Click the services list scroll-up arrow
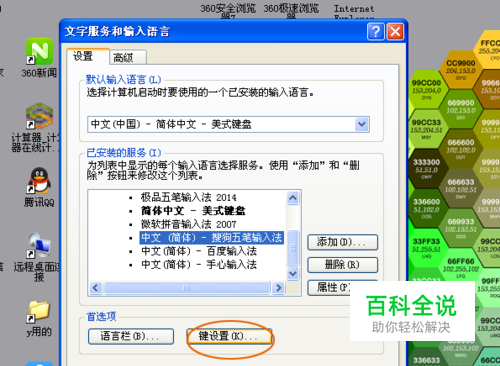The width and height of the screenshot is (500, 366). pyautogui.click(x=293, y=198)
